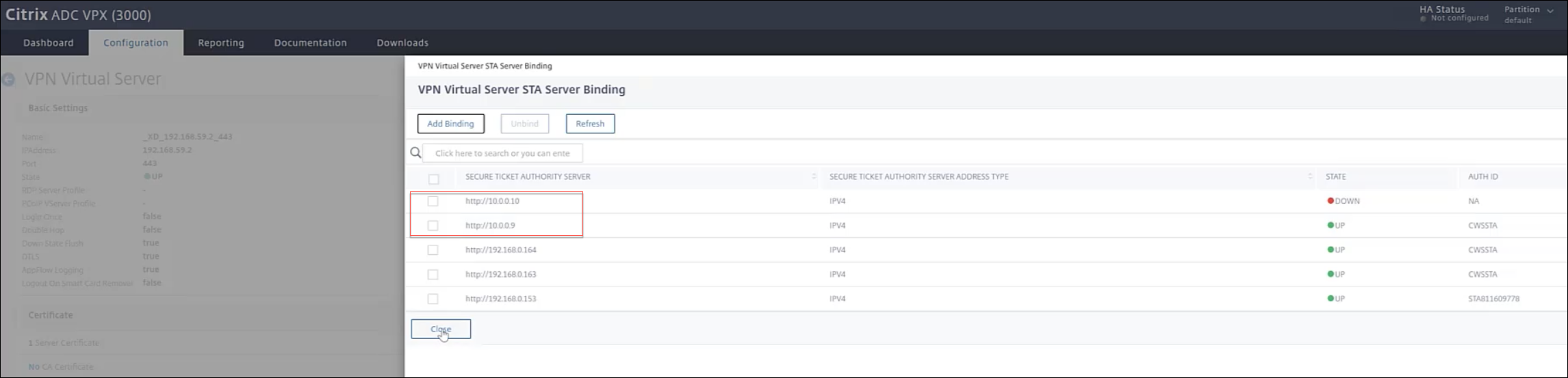Click the 1 Server Certificate link
Screen dimensions: 1568x378
(x=64, y=342)
